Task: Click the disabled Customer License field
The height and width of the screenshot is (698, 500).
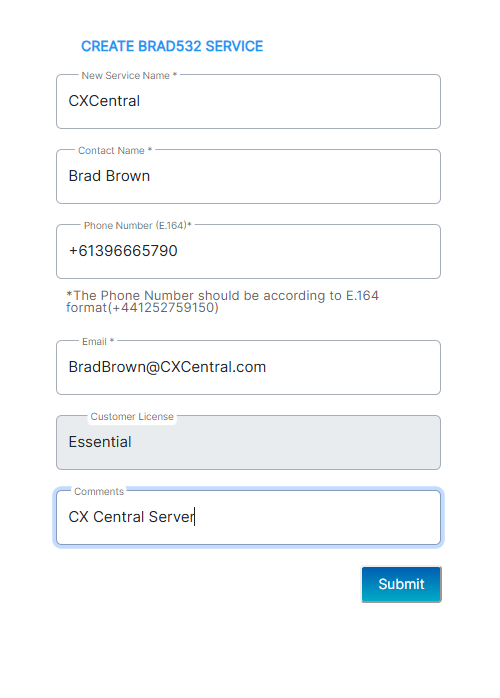Action: [248, 442]
